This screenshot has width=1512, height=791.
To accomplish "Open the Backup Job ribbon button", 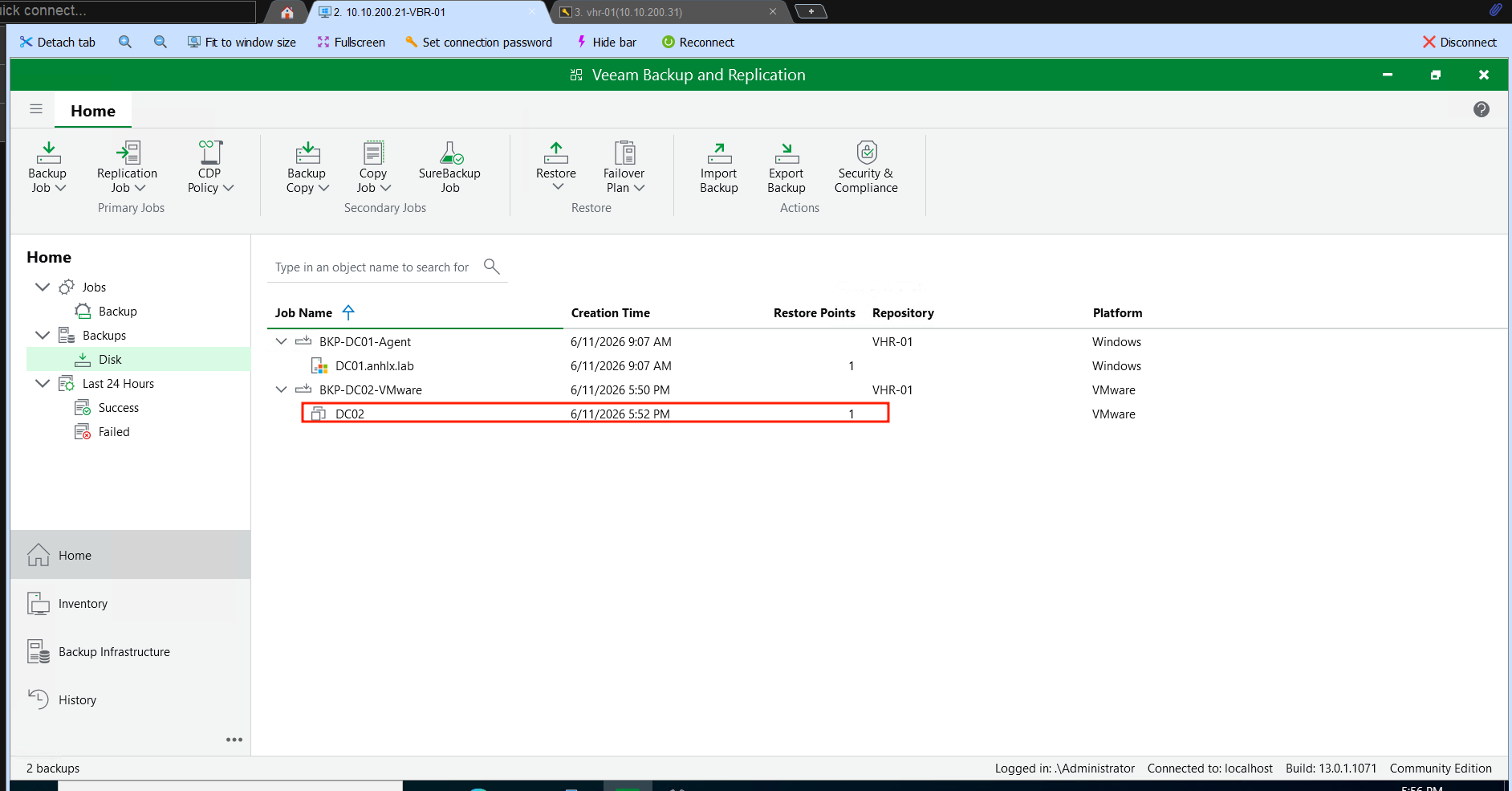I will click(x=47, y=167).
